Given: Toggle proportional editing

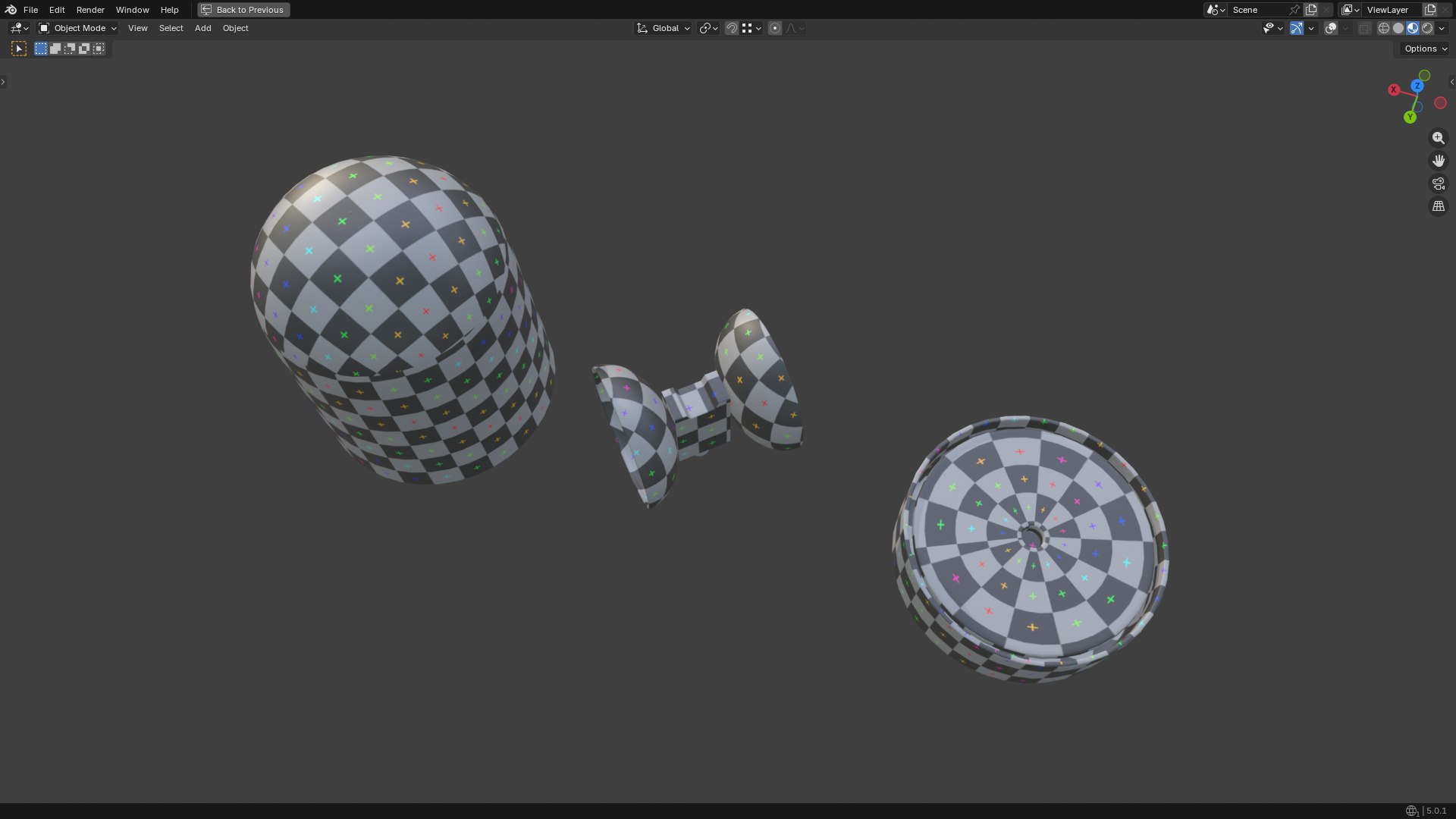Looking at the screenshot, I should pos(774,28).
